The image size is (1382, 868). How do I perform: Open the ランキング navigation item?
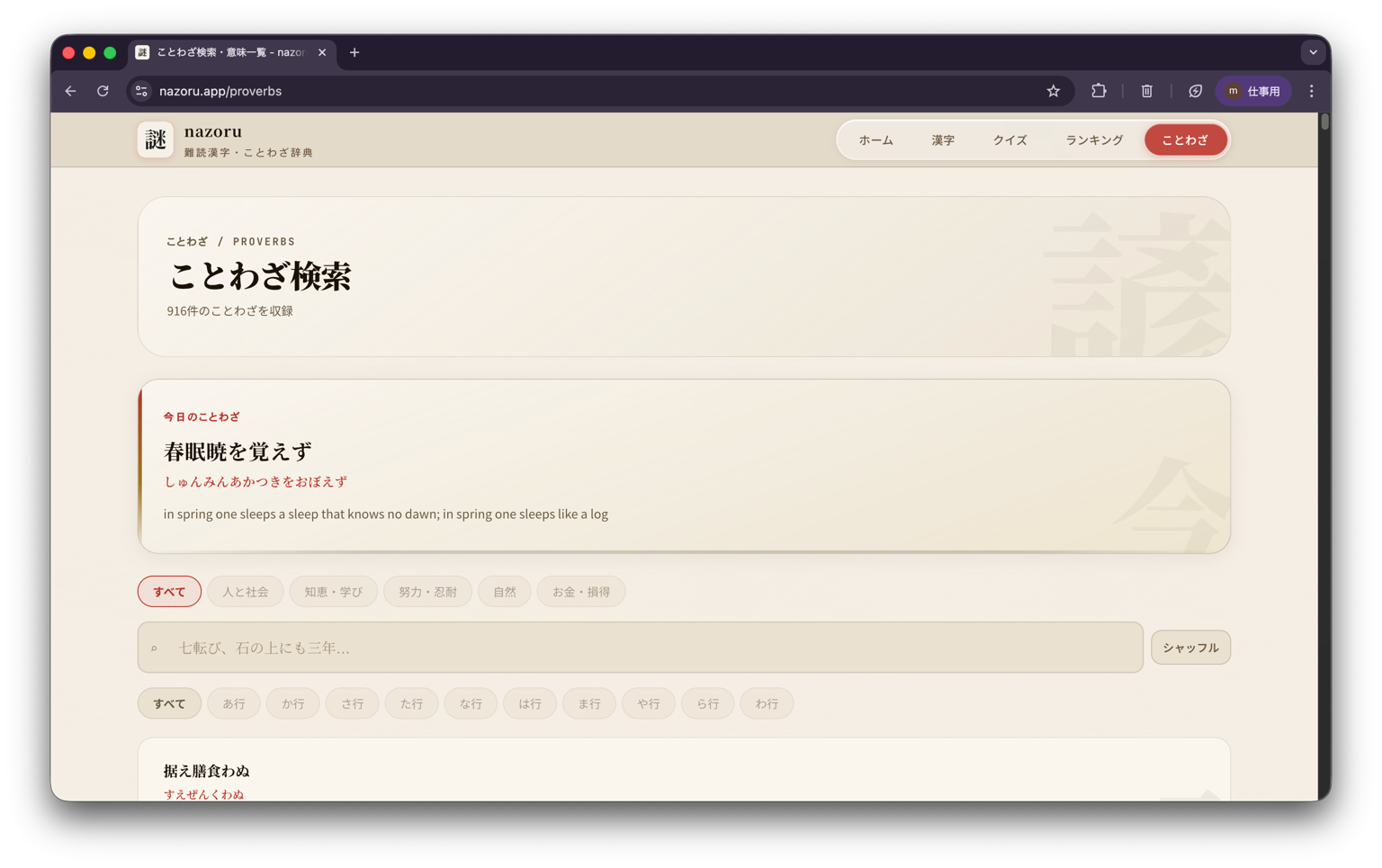click(x=1094, y=140)
